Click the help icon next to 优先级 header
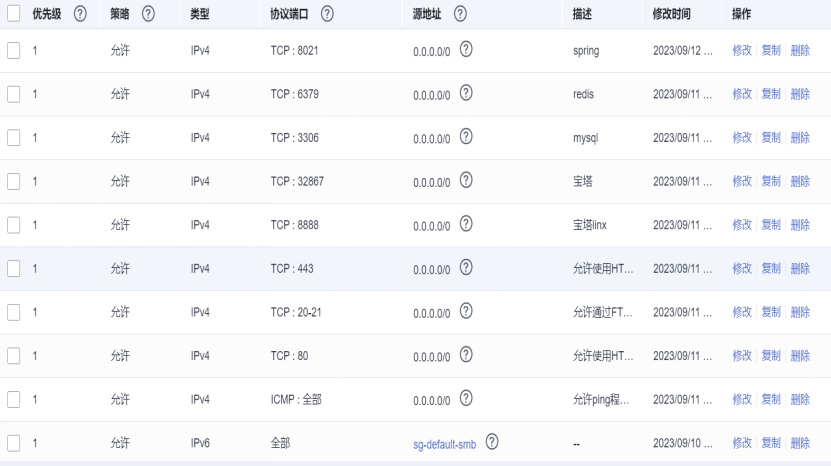The height and width of the screenshot is (466, 831). [x=80, y=14]
